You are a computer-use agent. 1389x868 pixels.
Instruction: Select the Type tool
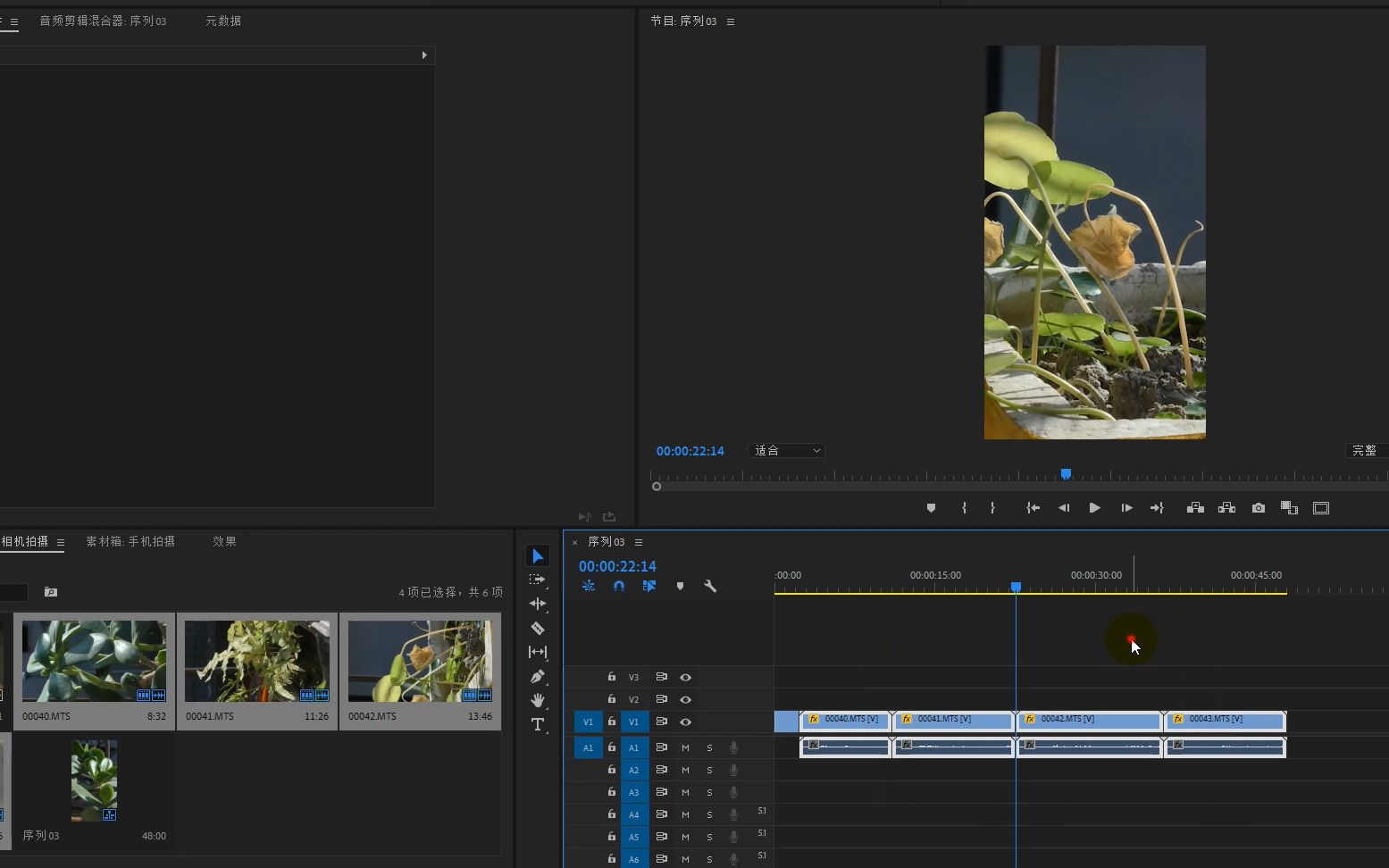pos(538,724)
